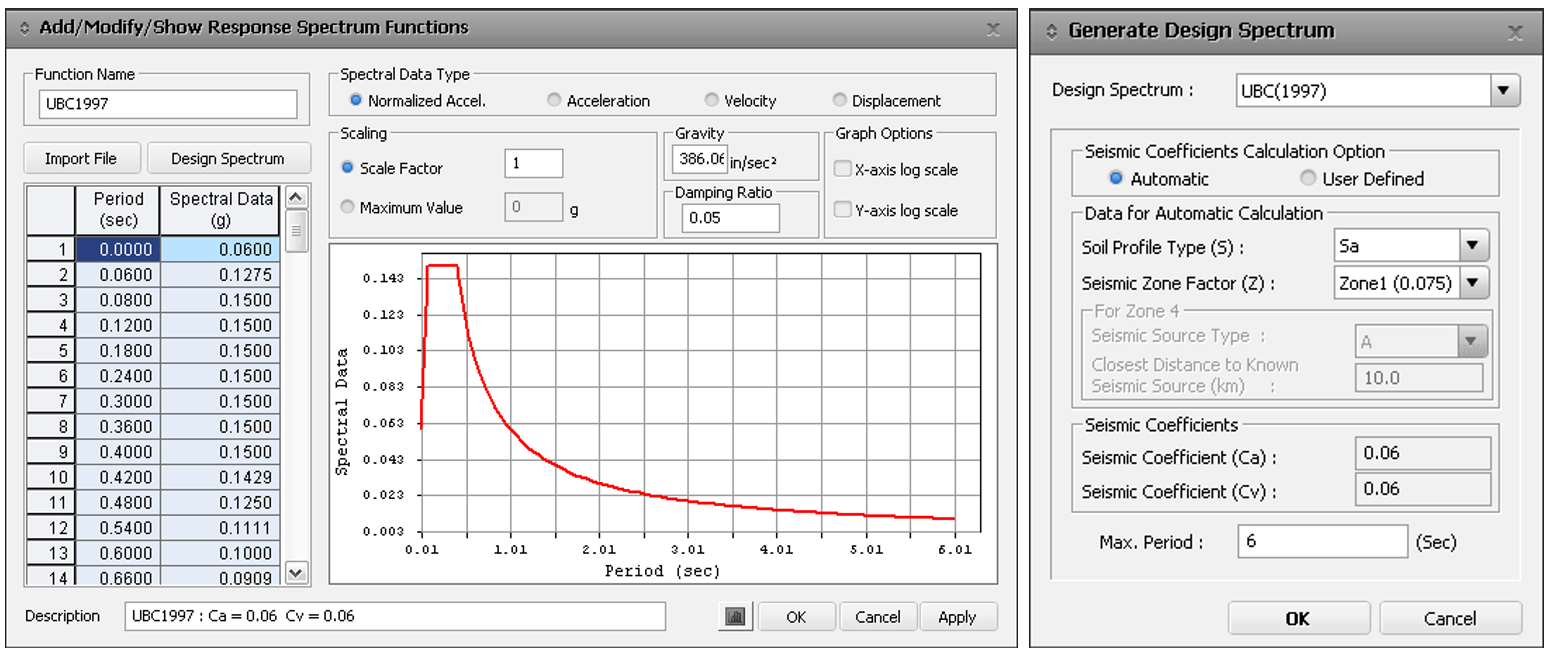This screenshot has width=1548, height=652.
Task: Select Normalized Accel. spectral data type
Action: [x=355, y=100]
